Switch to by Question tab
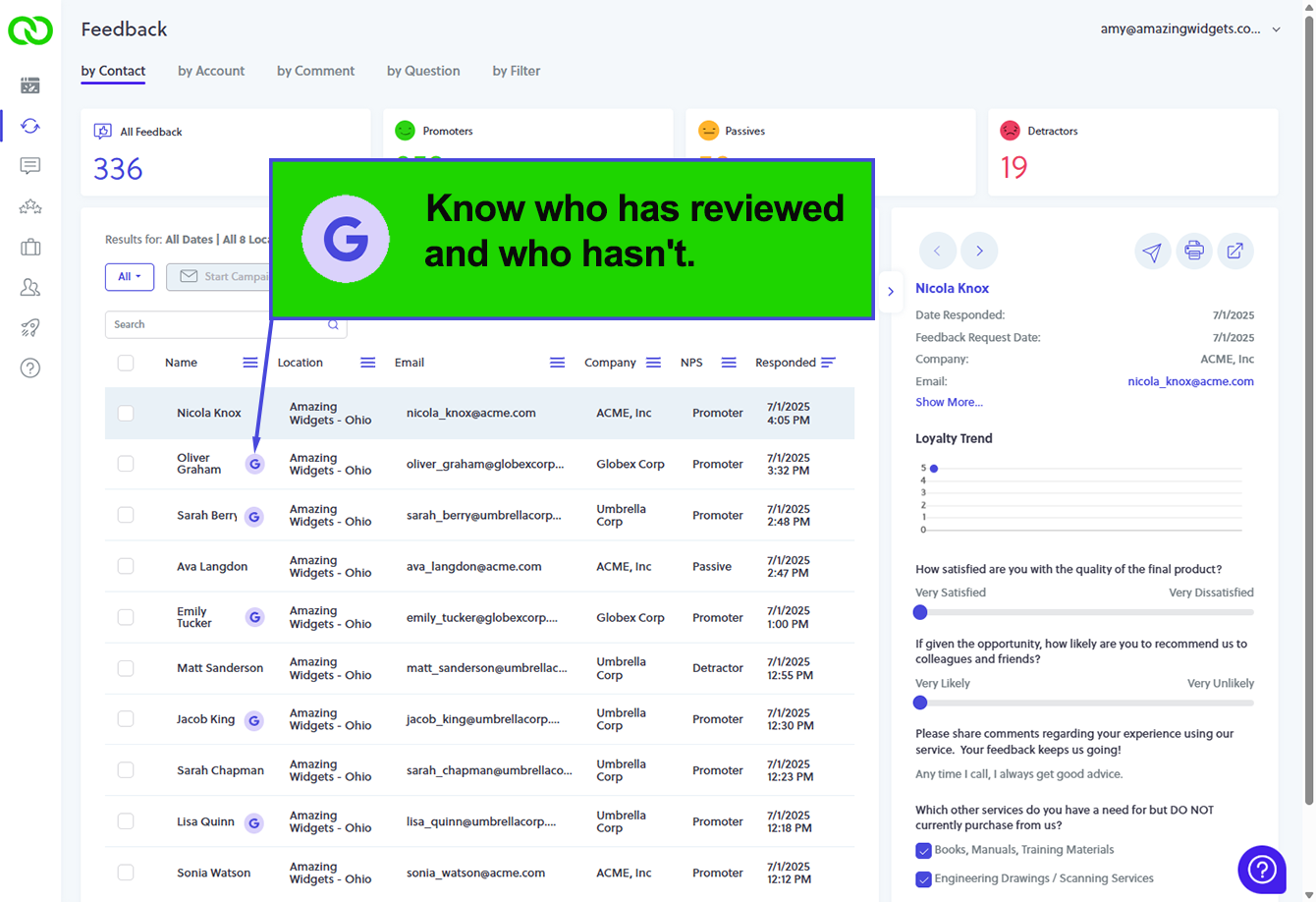1316x902 pixels. tap(423, 71)
